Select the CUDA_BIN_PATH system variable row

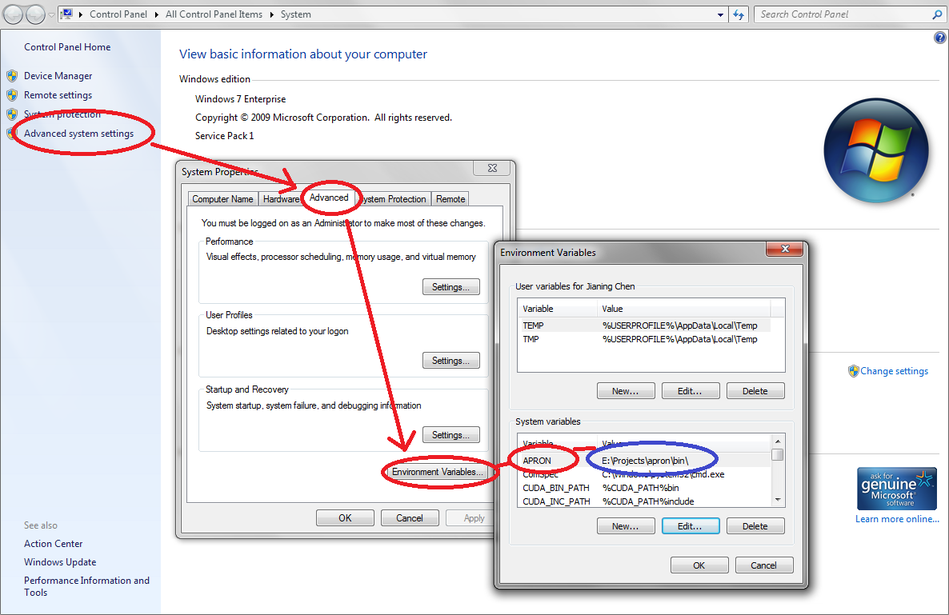645,488
